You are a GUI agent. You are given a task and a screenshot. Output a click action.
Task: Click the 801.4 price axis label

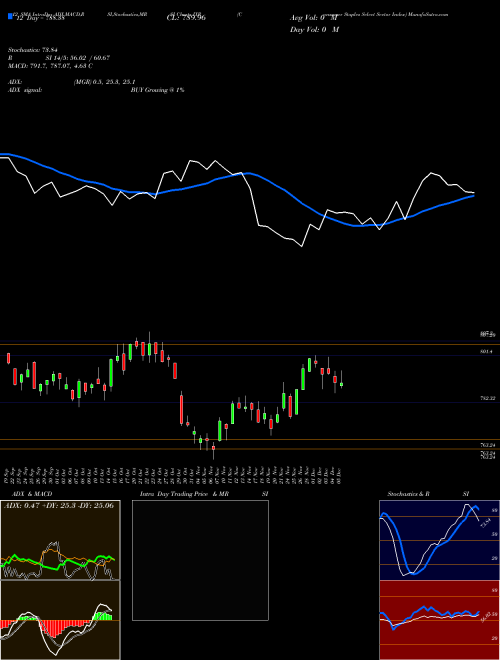click(x=486, y=351)
